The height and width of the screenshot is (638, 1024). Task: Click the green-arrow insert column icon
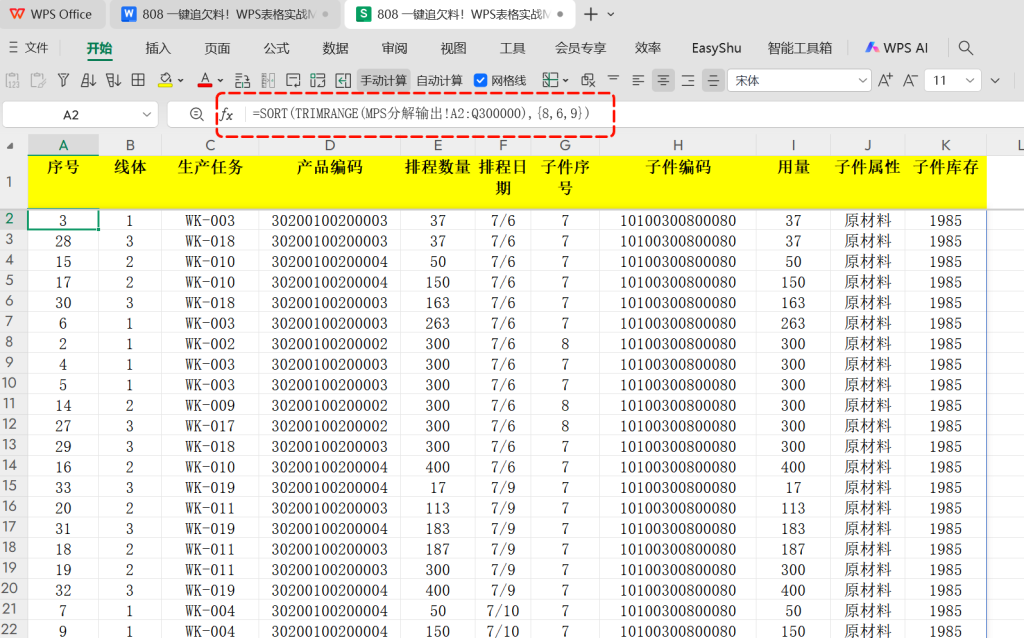pos(343,80)
